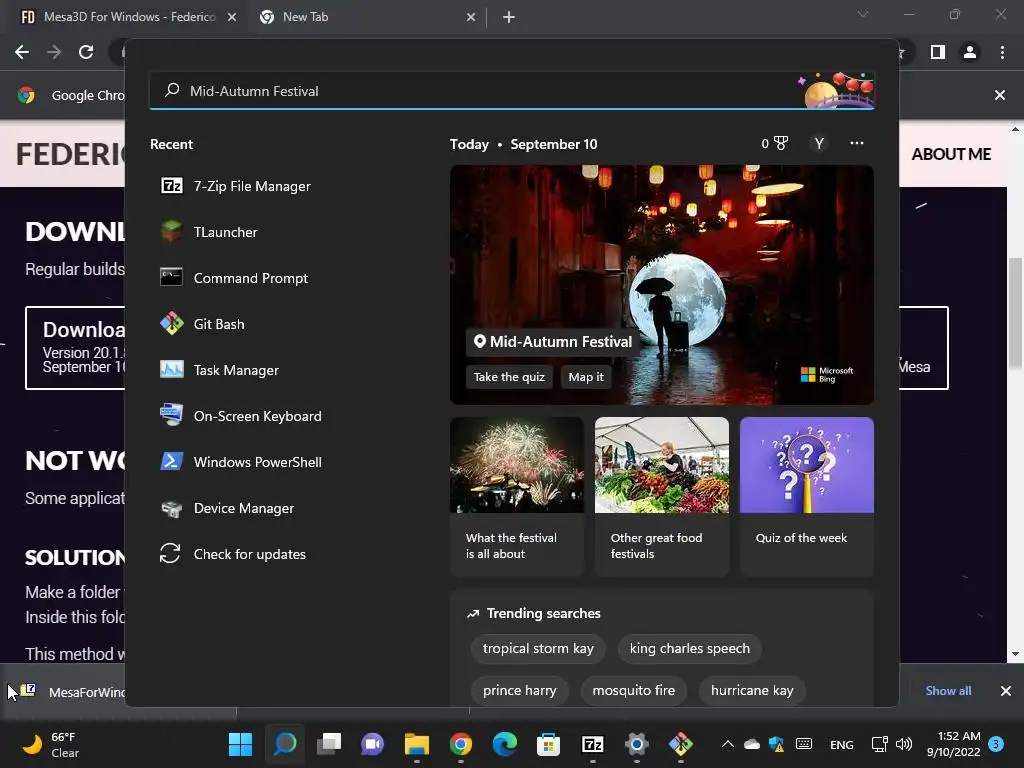Search trending topic king charles speech

tap(690, 648)
